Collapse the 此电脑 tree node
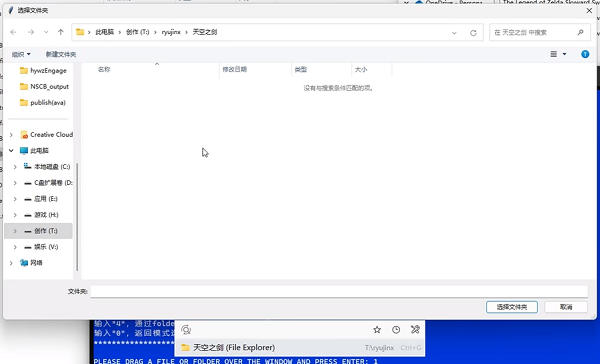The height and width of the screenshot is (364, 600). pyautogui.click(x=11, y=151)
